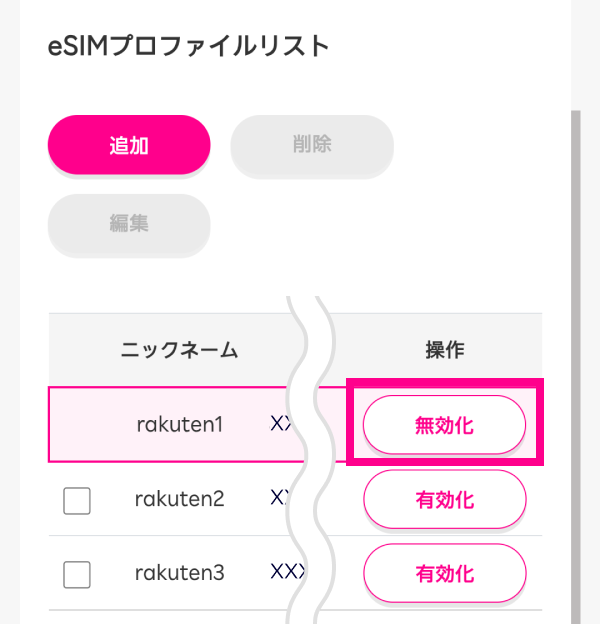Tick the checkbox beside rakuten2
The image size is (600, 624).
tap(77, 500)
